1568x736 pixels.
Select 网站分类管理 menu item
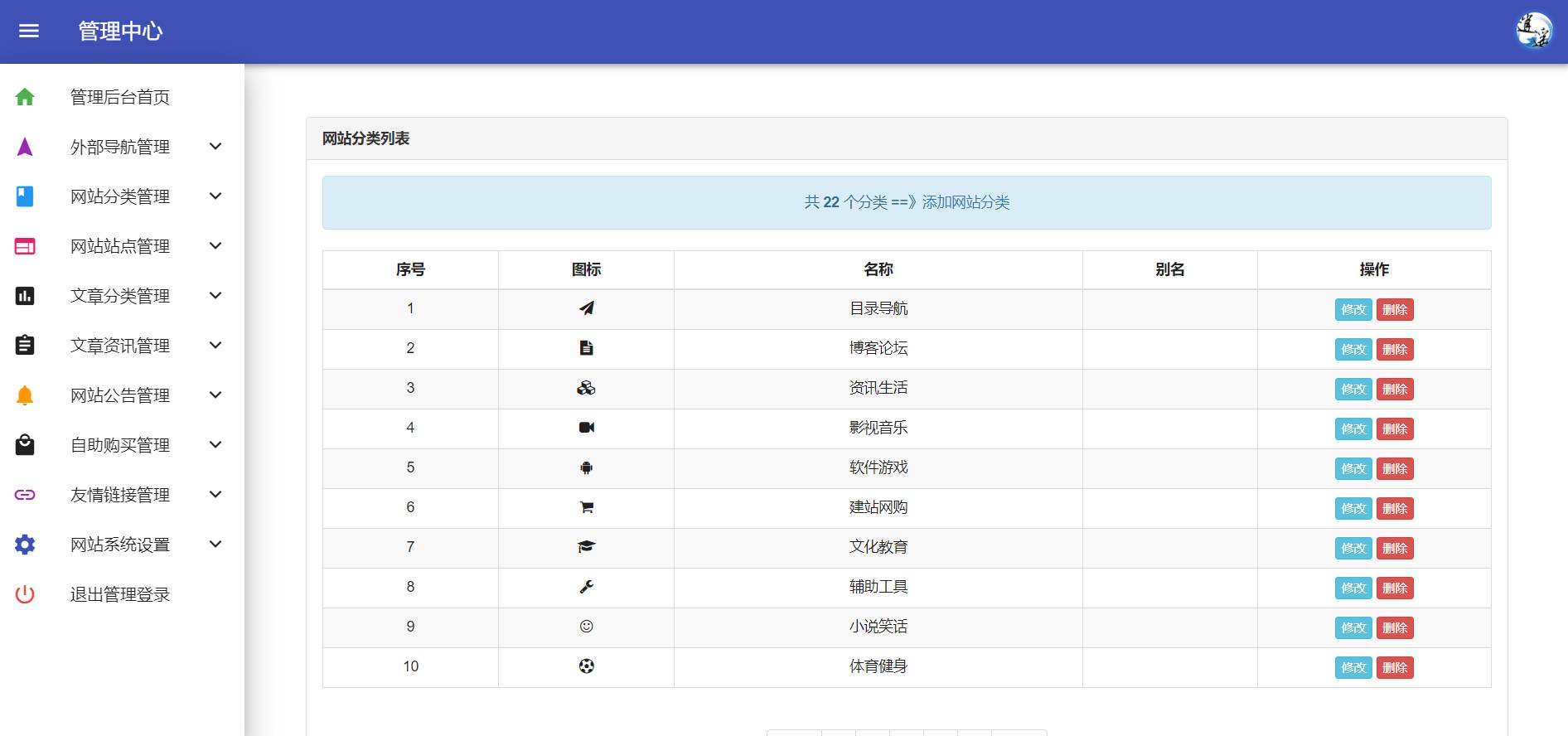pos(120,196)
